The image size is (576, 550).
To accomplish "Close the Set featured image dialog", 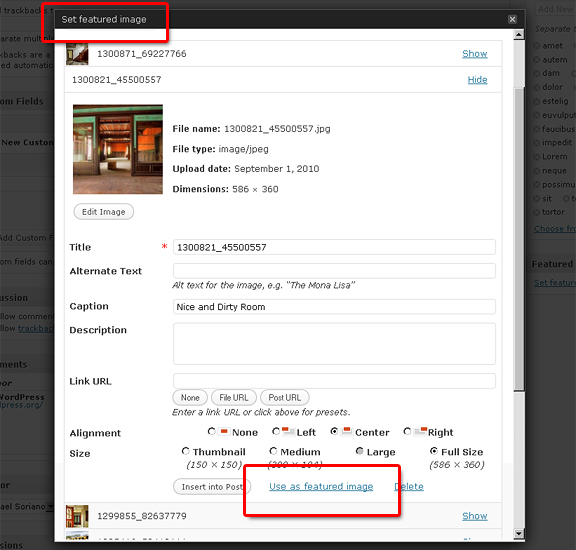I will (x=512, y=19).
